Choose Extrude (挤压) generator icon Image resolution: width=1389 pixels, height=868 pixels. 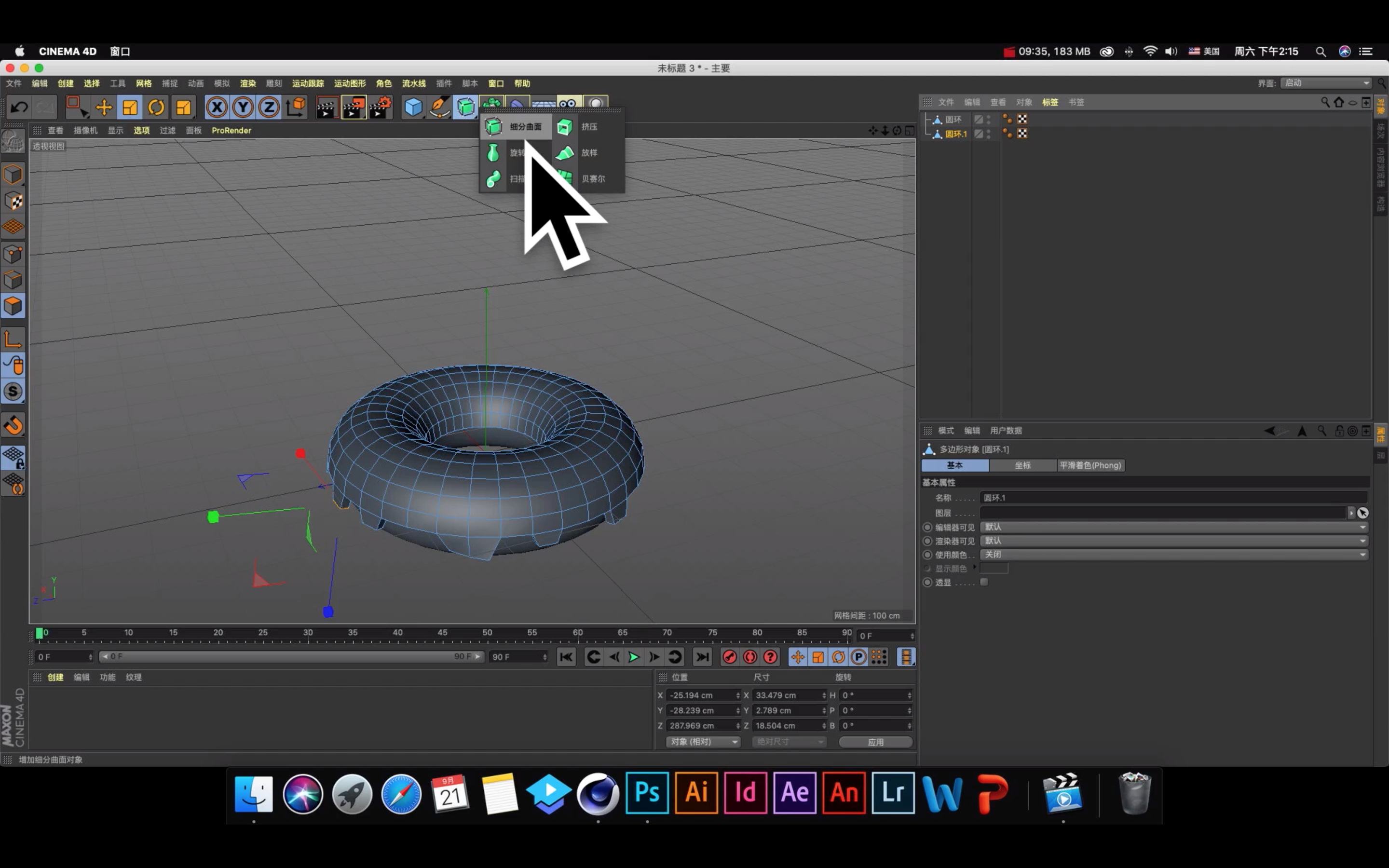tap(565, 127)
